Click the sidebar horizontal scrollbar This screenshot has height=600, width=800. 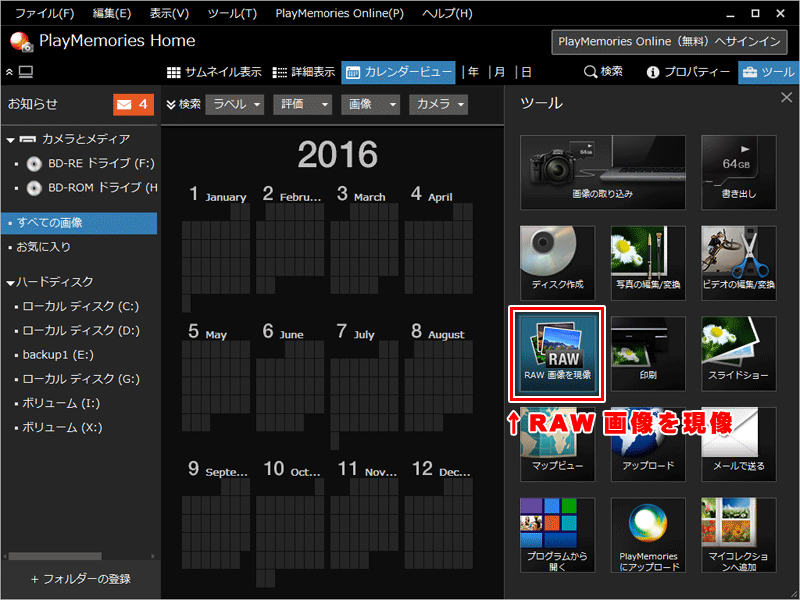click(55, 556)
